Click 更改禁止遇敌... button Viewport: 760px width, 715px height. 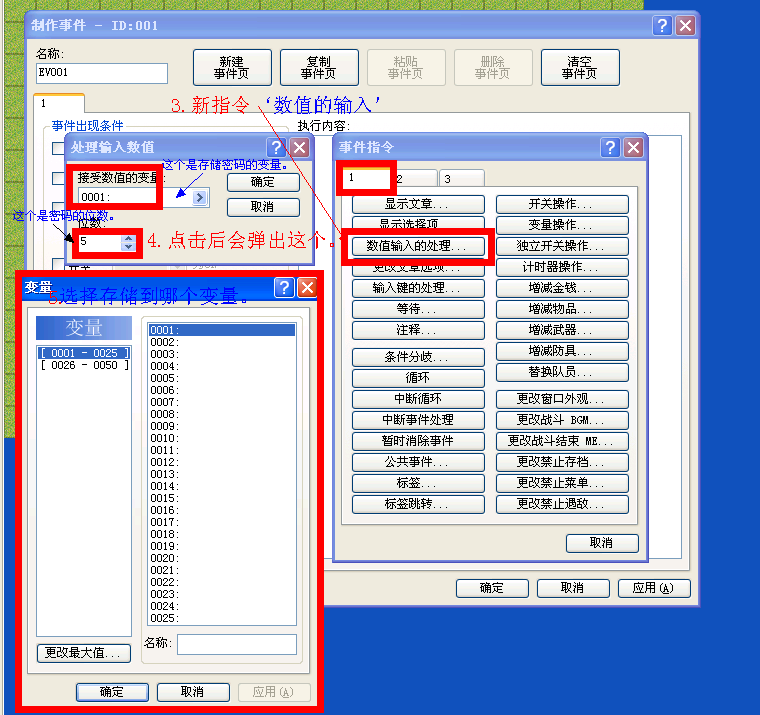[562, 504]
